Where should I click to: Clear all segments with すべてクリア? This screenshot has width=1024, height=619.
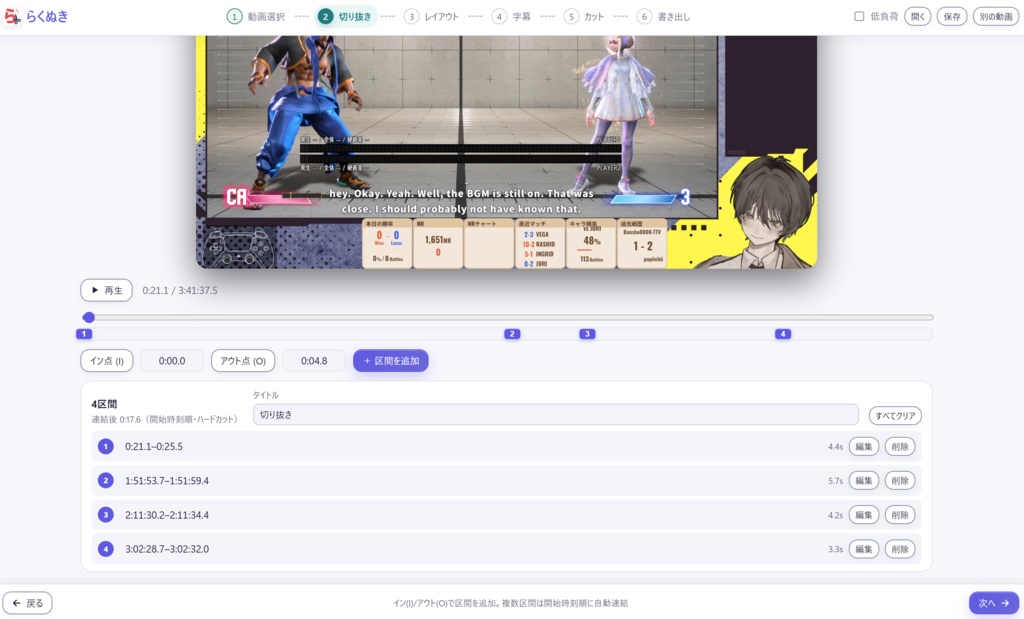(895, 415)
